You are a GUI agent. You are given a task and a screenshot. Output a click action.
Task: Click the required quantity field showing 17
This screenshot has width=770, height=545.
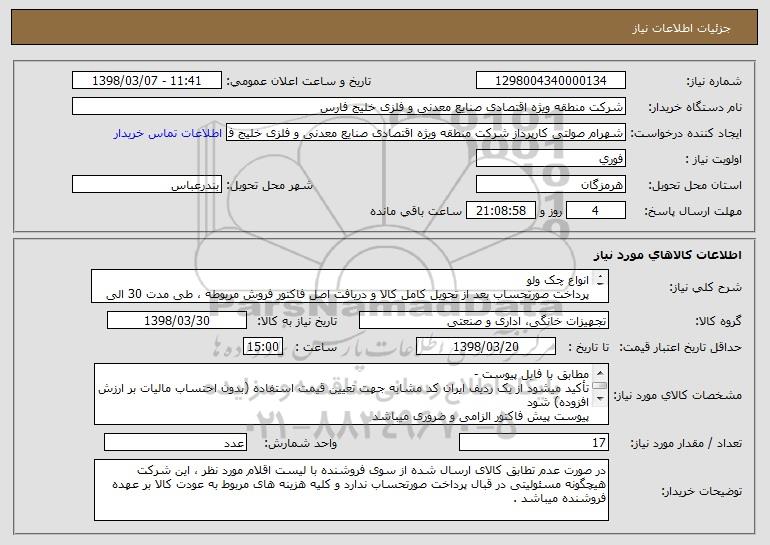click(x=534, y=442)
